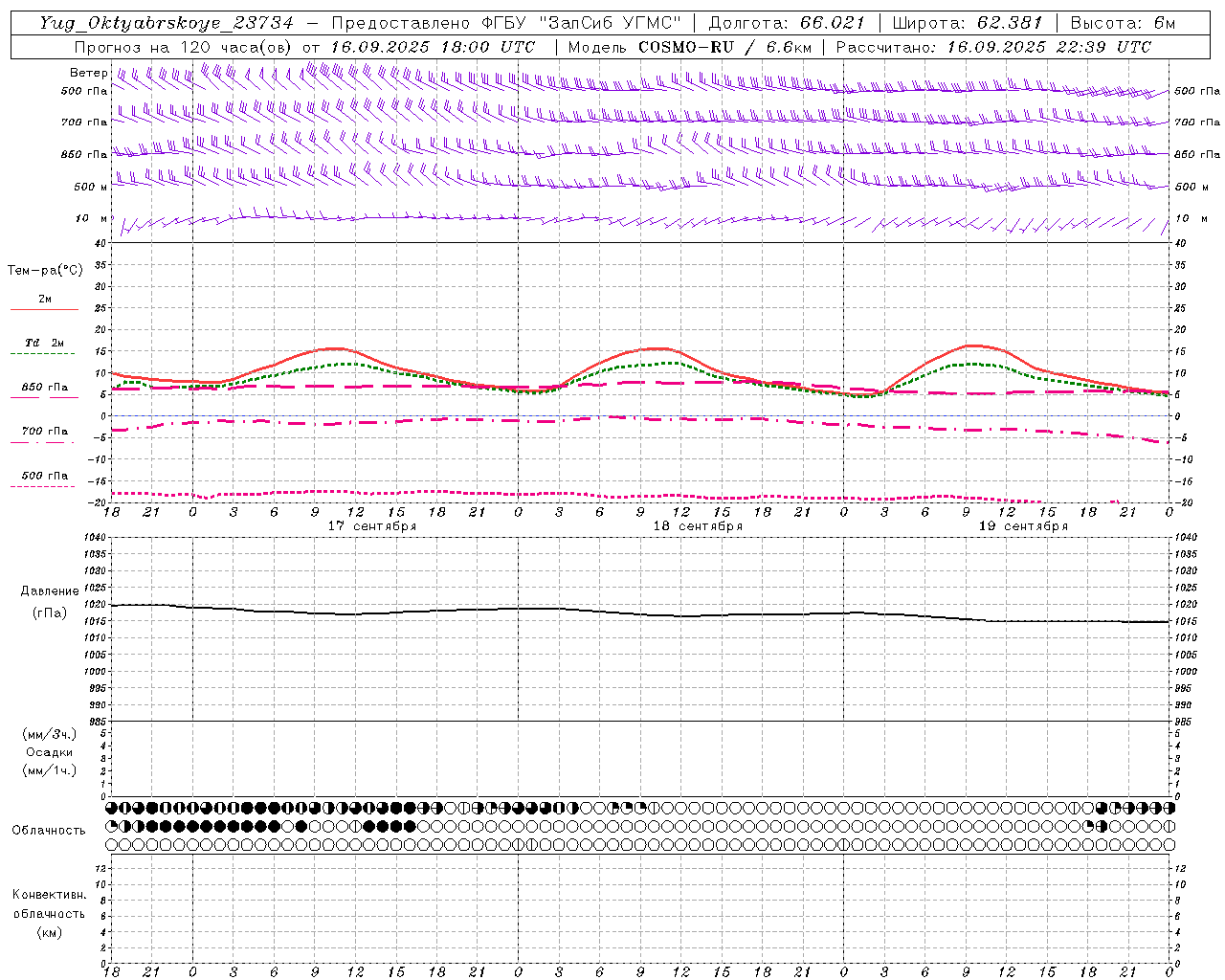Viewport: 1225px width, 980px height.
Task: Click the Конвективн. label
Action: pyautogui.click(x=49, y=895)
